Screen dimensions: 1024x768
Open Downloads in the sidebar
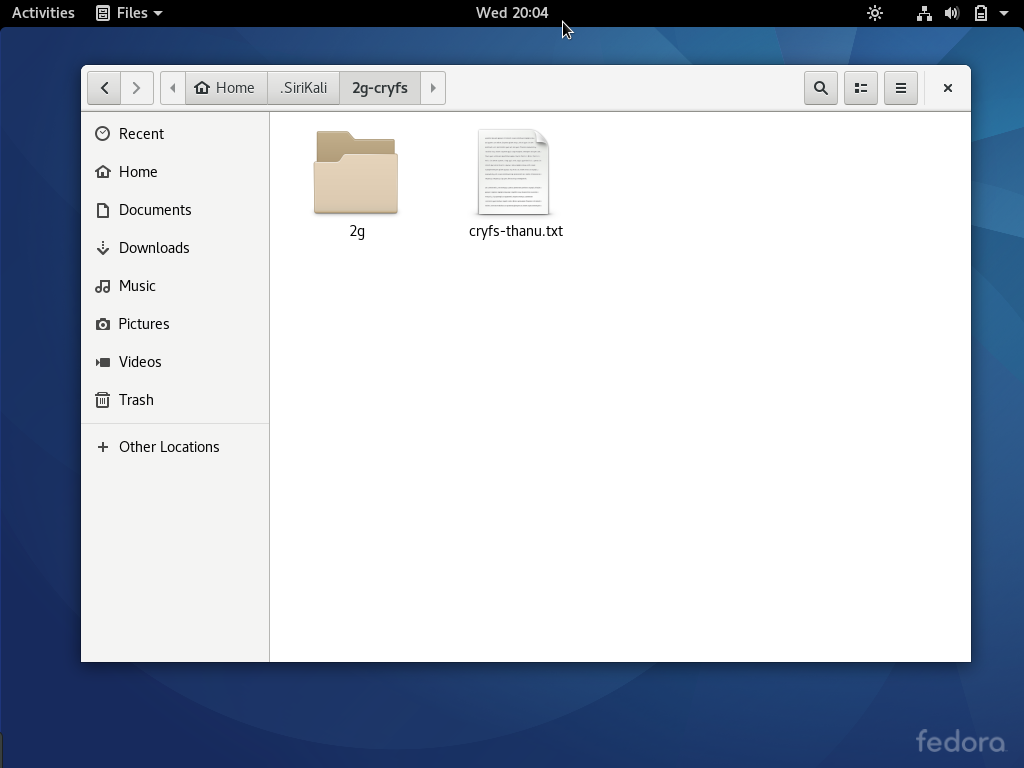[x=175, y=248]
